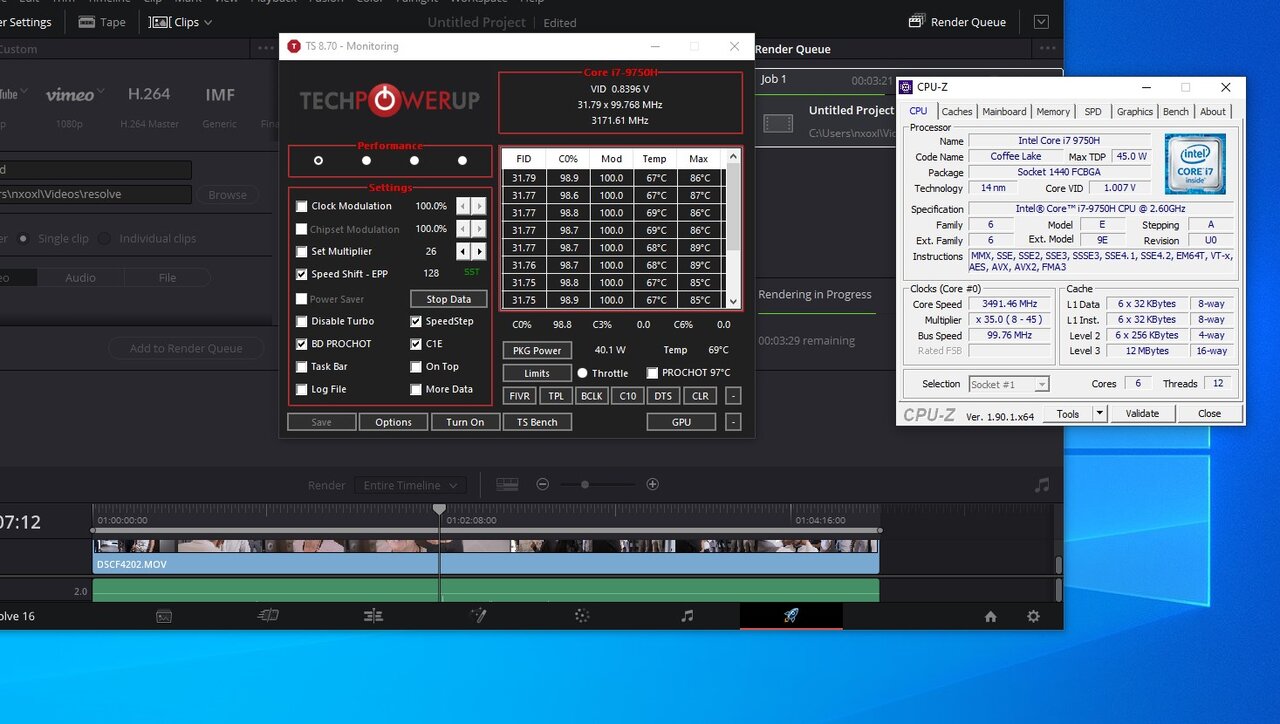Screen dimensions: 1280x724
Task: Toggle Speed Shift - EPP checkbox
Action: [x=302, y=274]
